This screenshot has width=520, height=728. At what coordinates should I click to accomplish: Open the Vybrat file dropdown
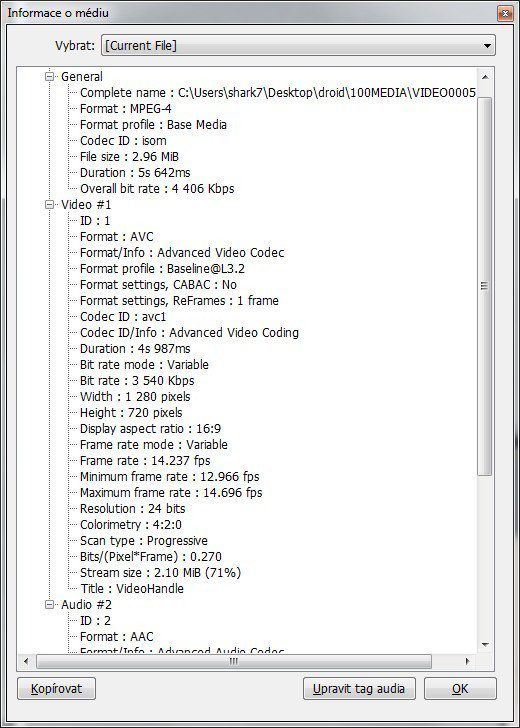point(298,46)
